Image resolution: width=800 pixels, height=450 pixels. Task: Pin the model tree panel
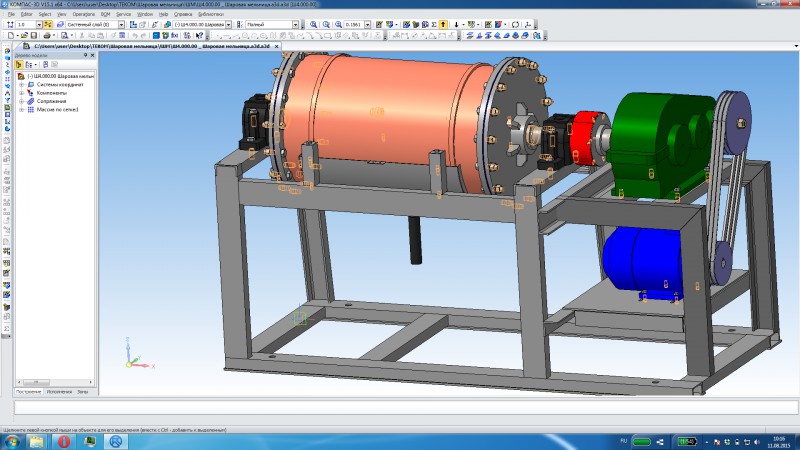point(86,55)
